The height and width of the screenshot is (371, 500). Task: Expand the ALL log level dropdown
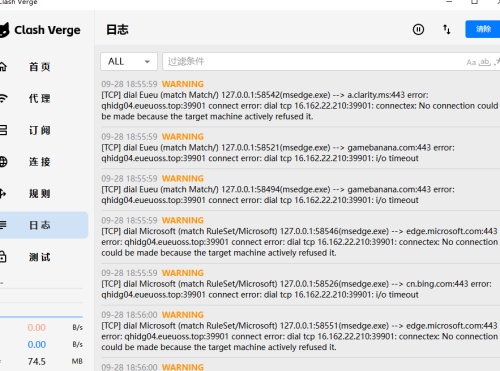(129, 61)
